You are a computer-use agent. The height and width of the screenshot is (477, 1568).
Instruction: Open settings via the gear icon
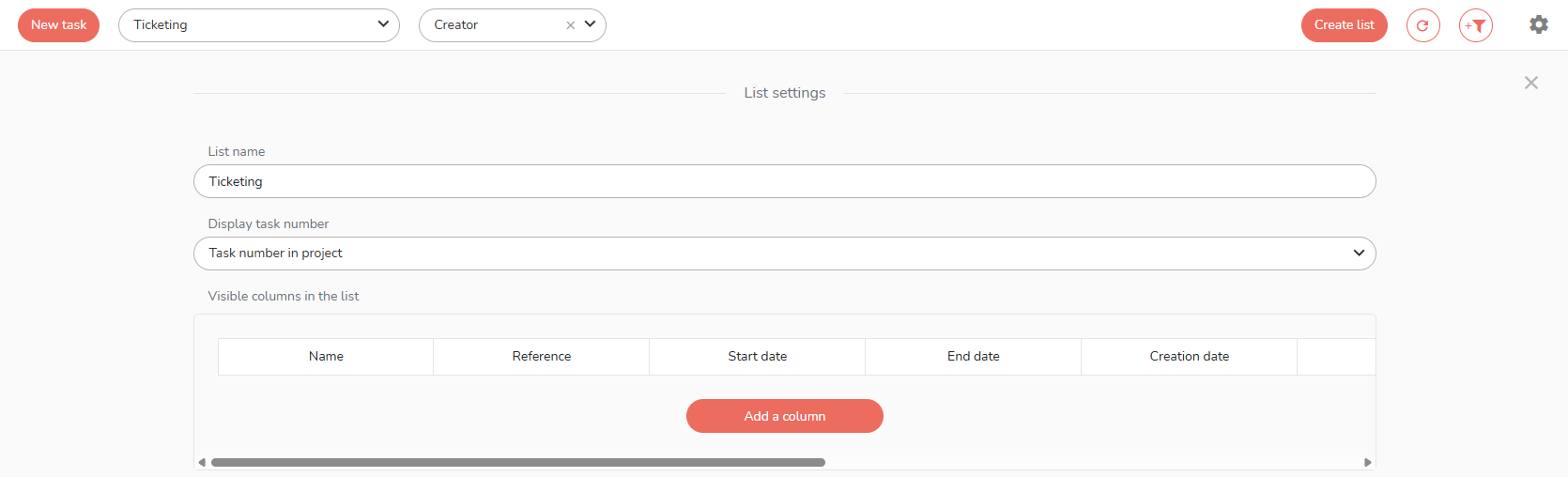click(x=1538, y=24)
